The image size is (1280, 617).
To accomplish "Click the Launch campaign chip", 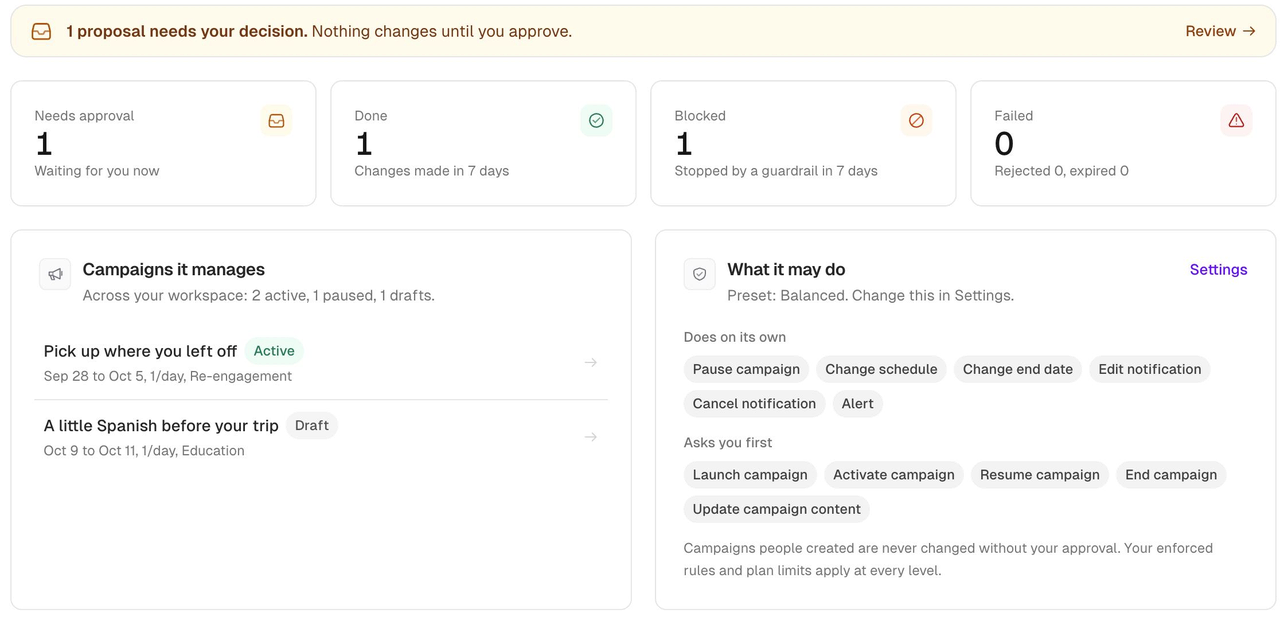I will (x=750, y=474).
